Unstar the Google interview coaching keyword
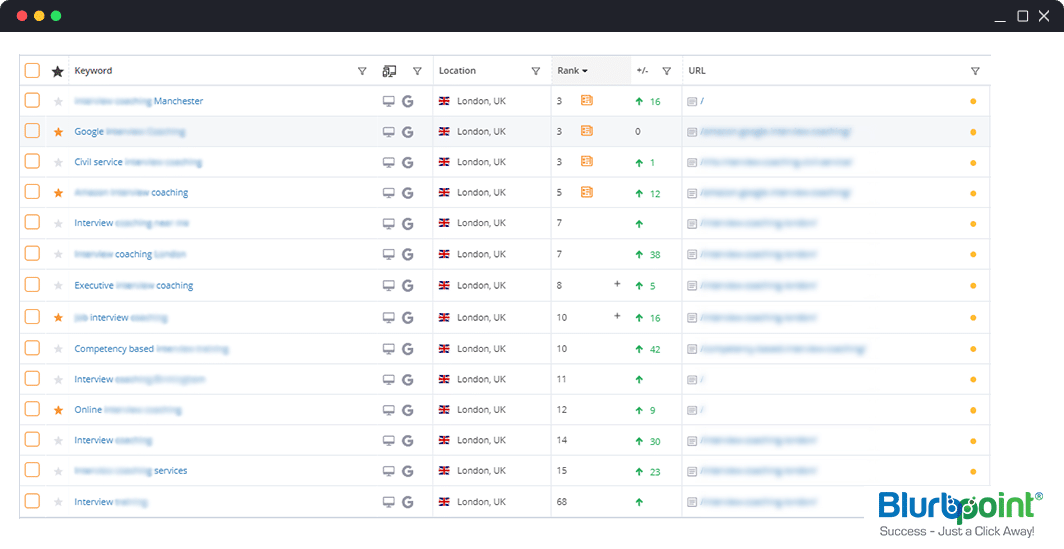This screenshot has width=1064, height=549. point(58,132)
